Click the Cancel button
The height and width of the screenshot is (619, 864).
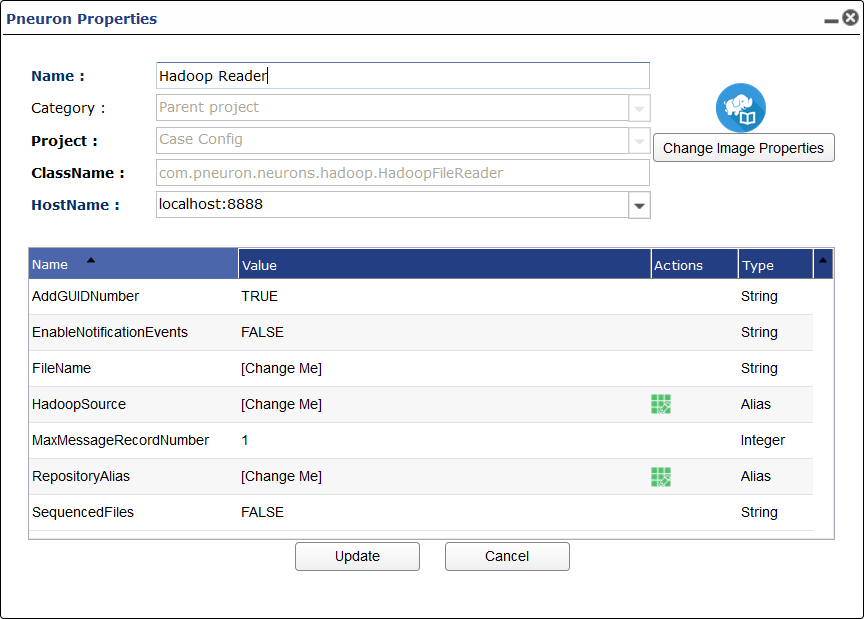pyautogui.click(x=507, y=556)
